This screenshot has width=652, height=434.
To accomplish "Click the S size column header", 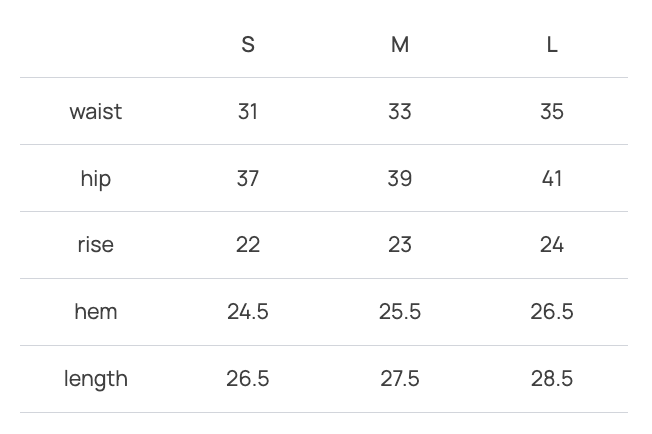I will [x=248, y=45].
